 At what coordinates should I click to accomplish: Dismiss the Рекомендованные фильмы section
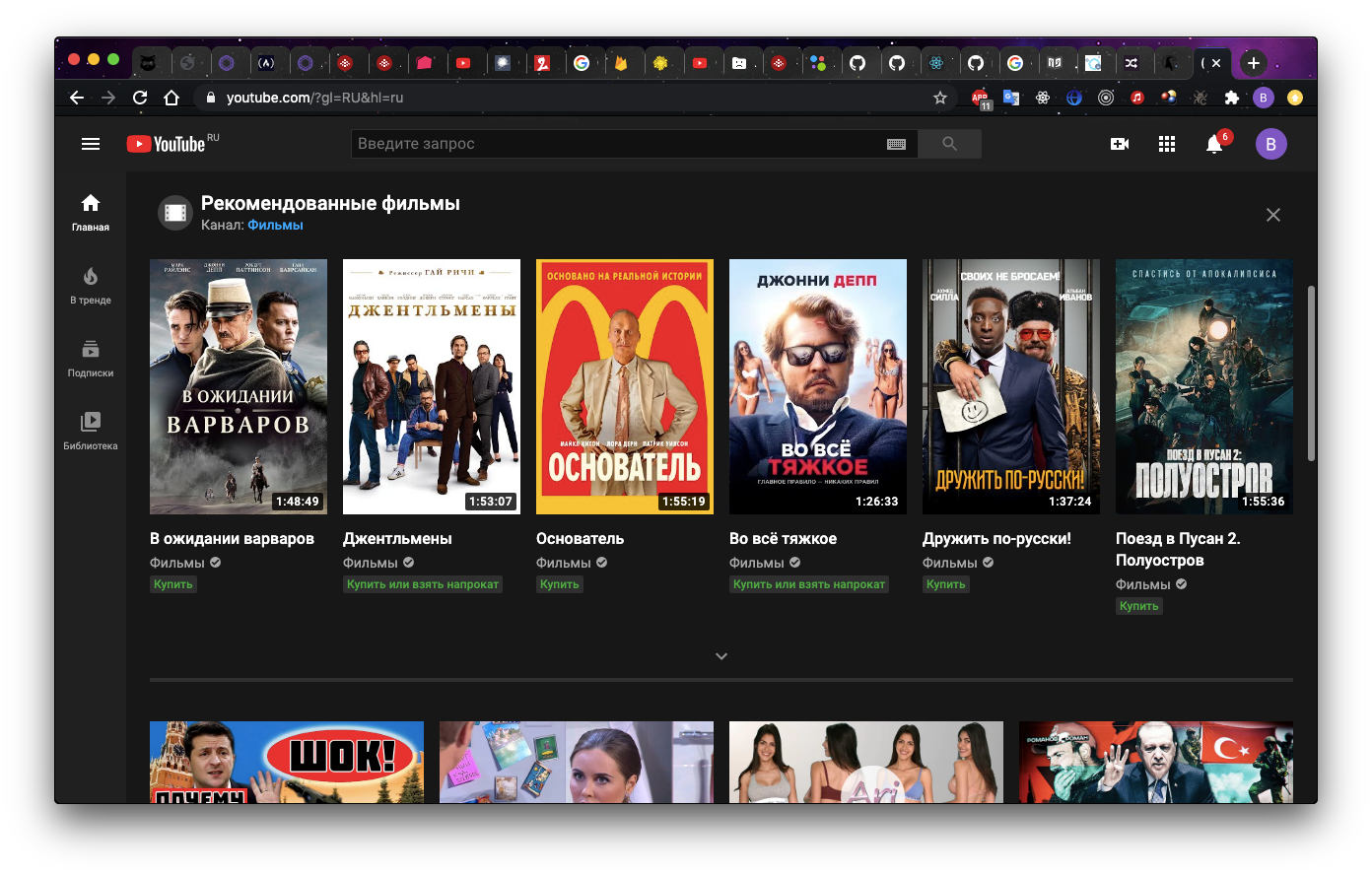pyautogui.click(x=1273, y=215)
